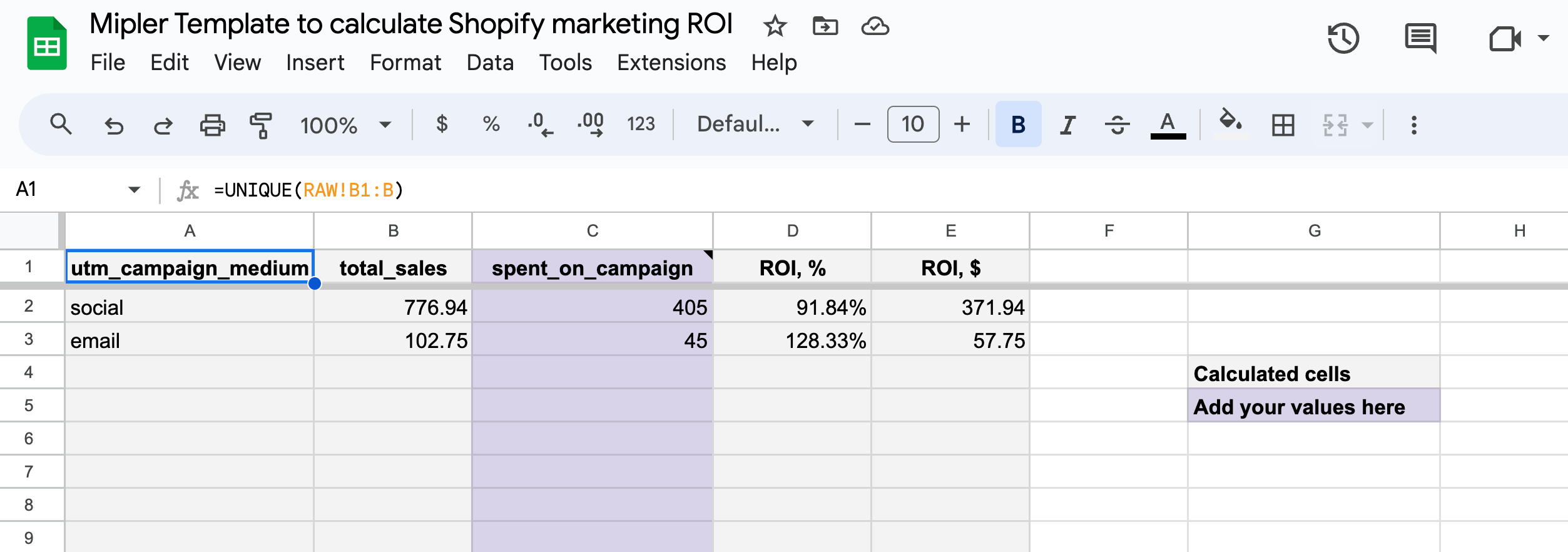
Task: Select the Add your values here cell
Action: 1314,406
